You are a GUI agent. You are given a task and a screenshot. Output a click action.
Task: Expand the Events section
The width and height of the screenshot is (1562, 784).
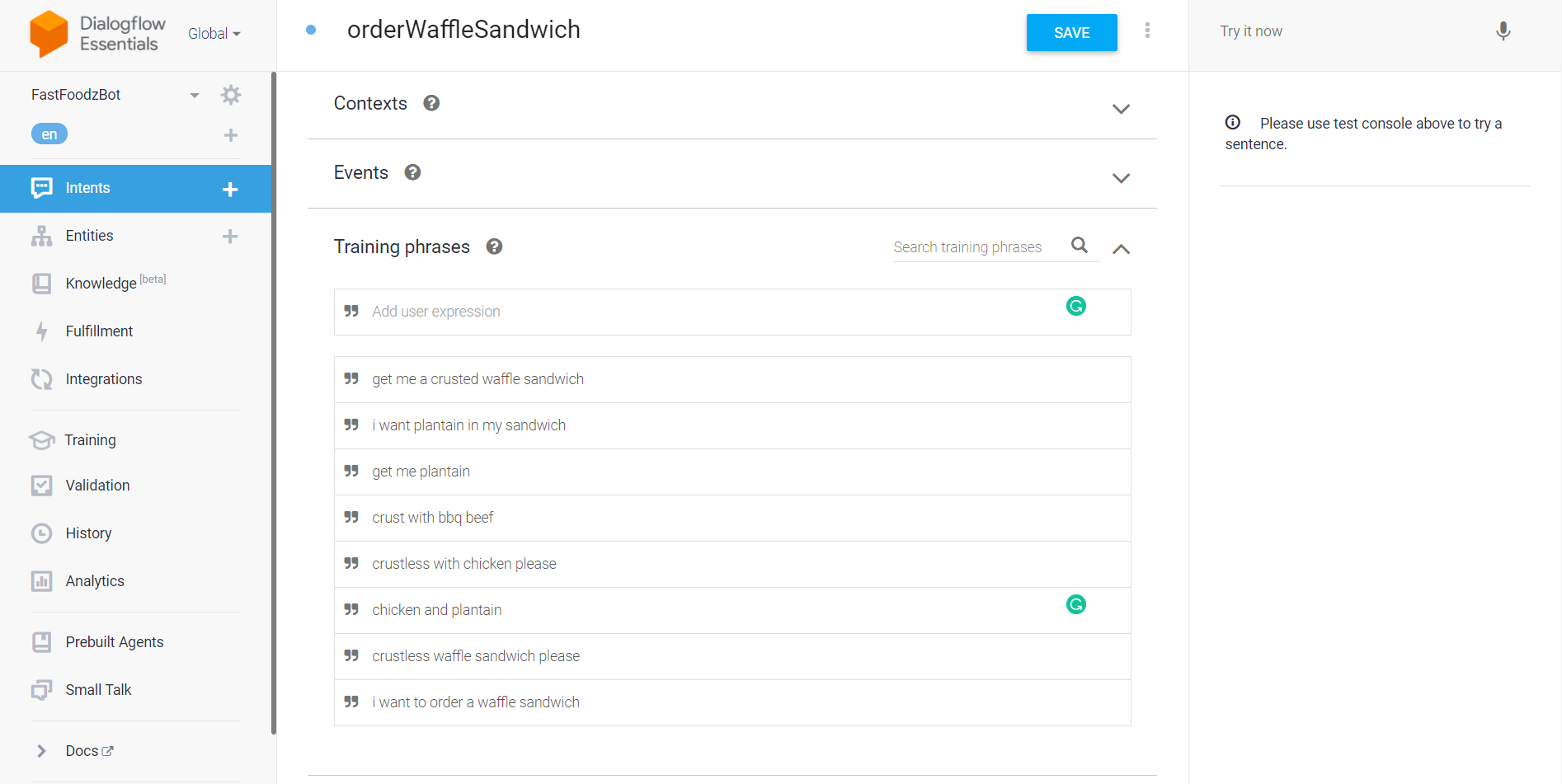1120,178
